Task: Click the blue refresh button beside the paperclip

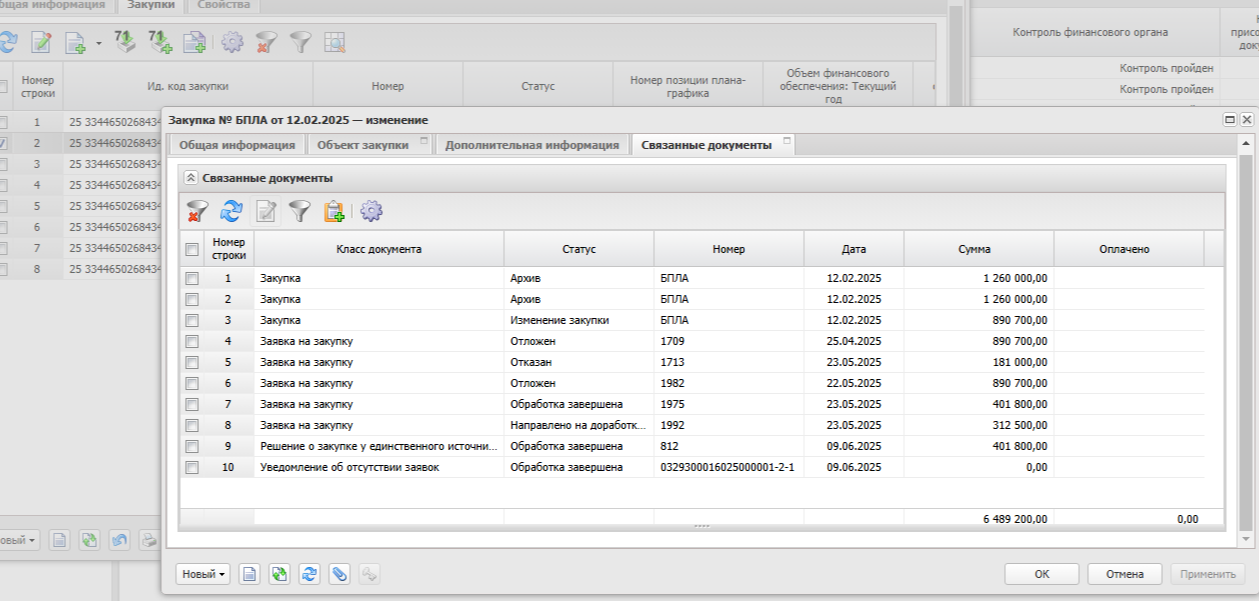Action: click(309, 574)
